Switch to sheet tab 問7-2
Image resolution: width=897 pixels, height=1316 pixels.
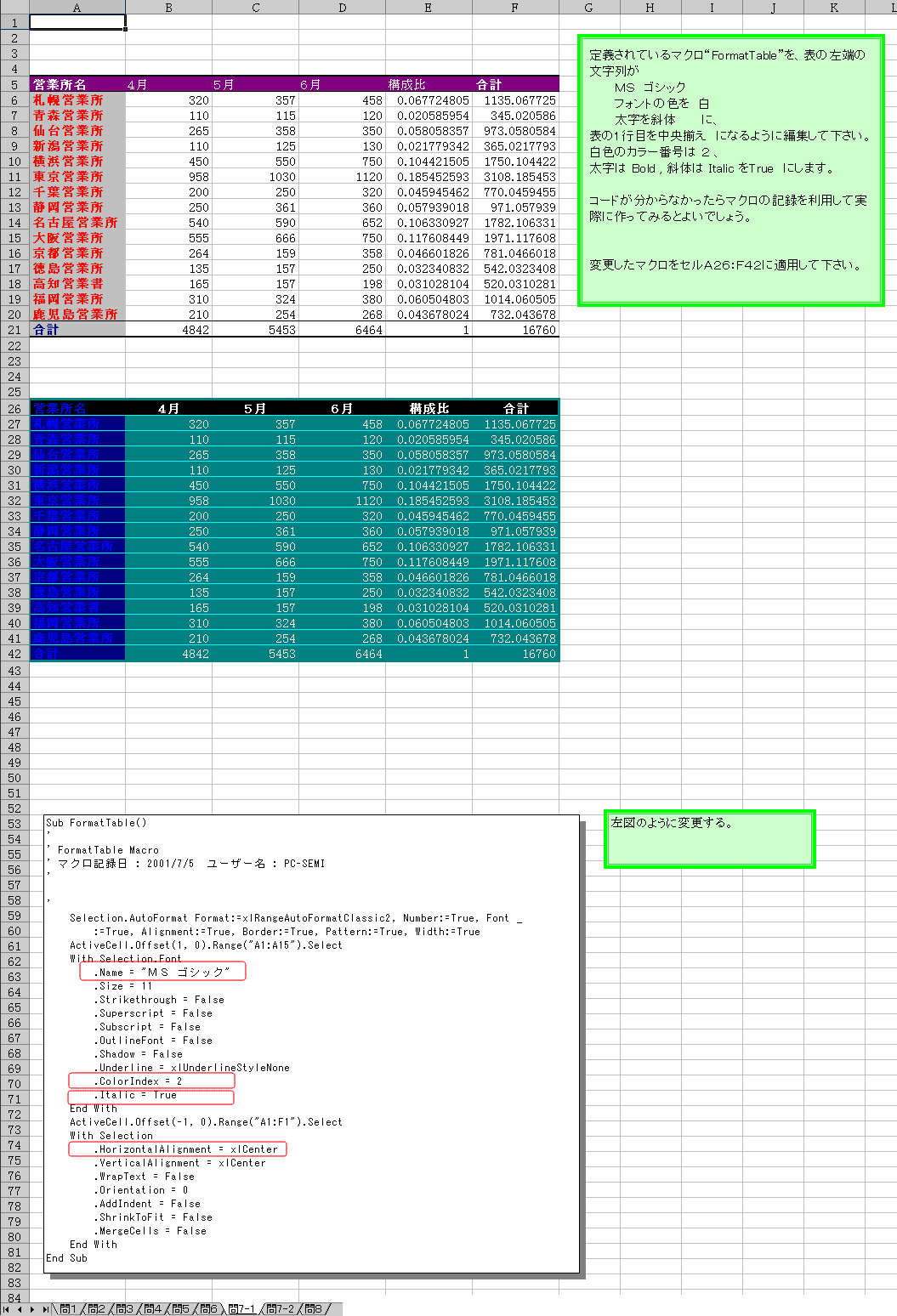tap(280, 1309)
